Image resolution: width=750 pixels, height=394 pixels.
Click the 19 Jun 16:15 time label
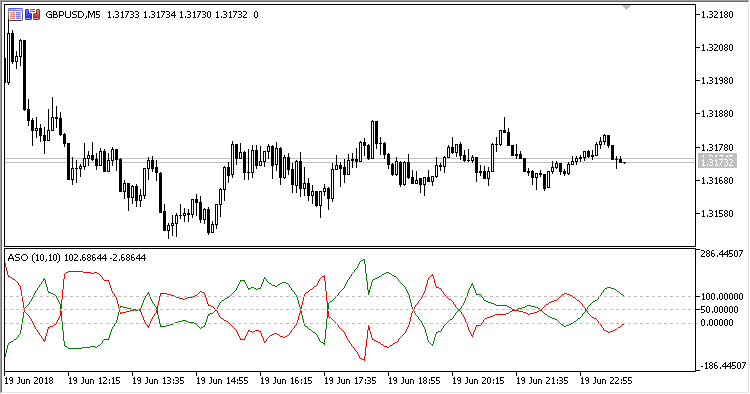tap(286, 381)
